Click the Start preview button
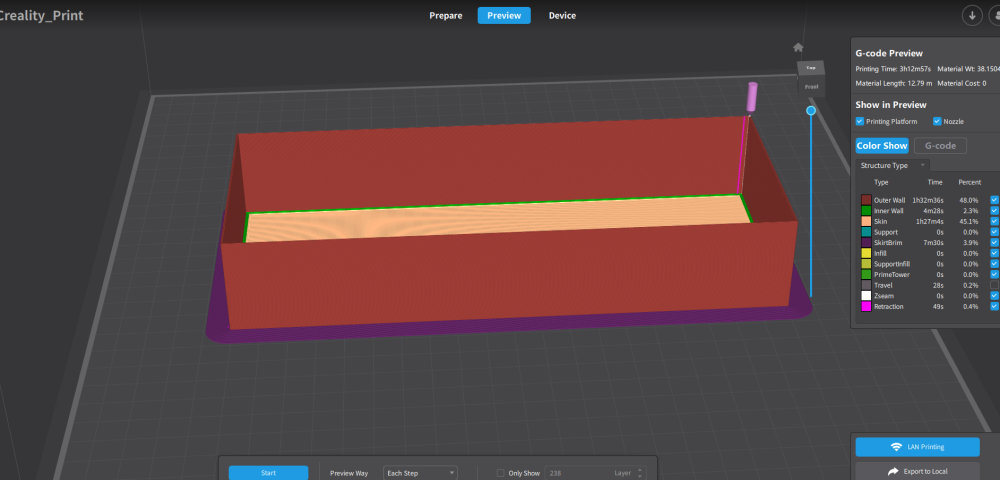1000x480 pixels. tap(268, 473)
